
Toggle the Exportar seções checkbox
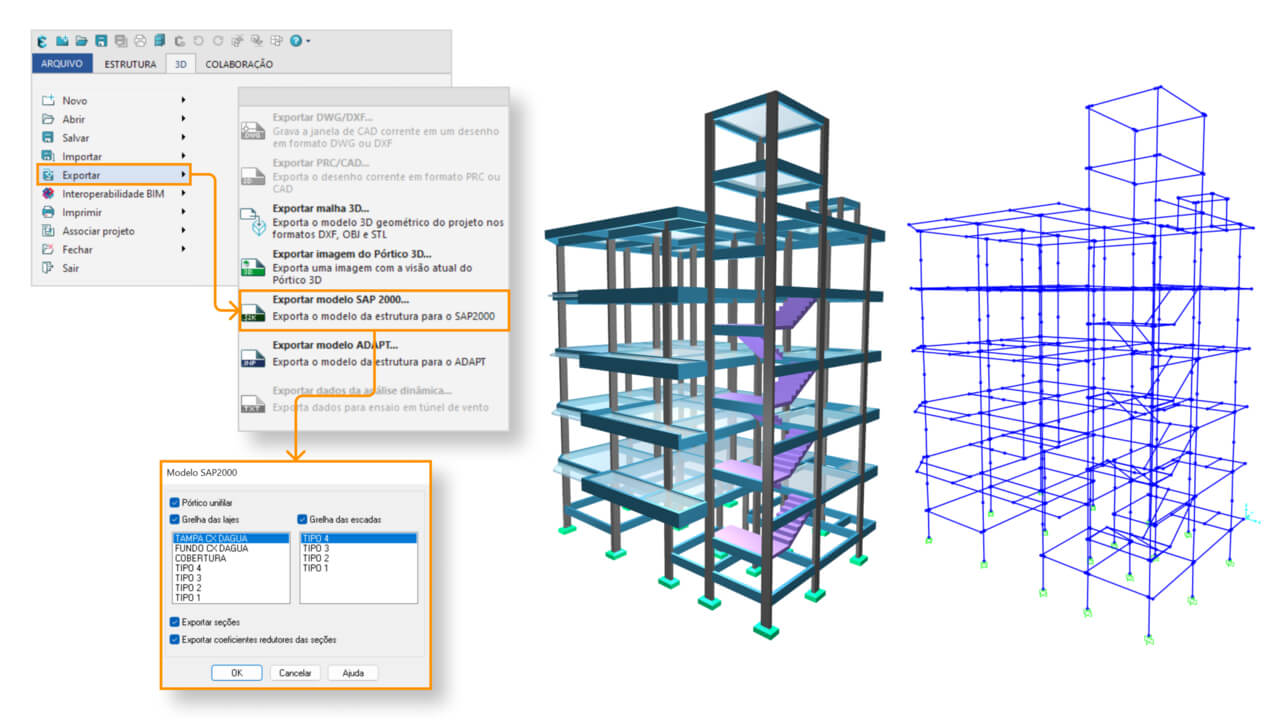176,622
